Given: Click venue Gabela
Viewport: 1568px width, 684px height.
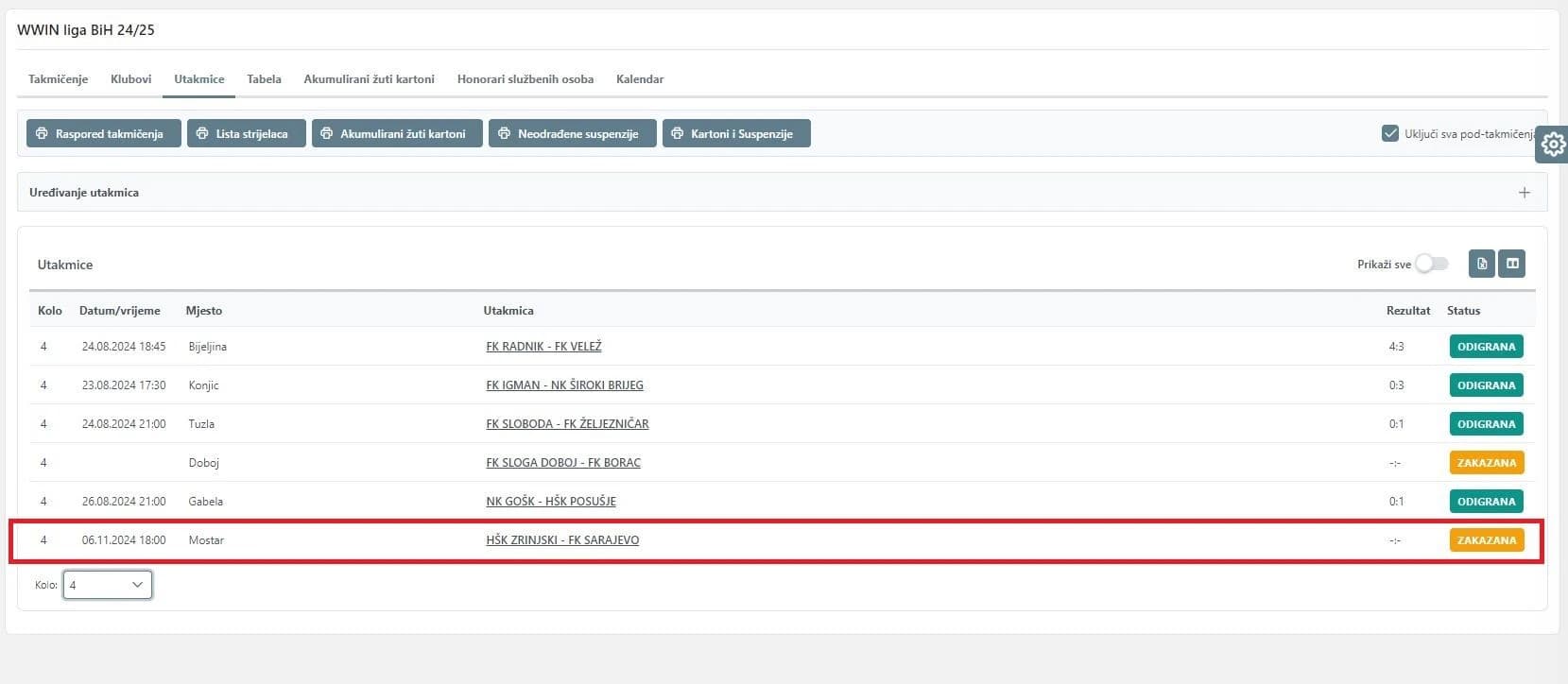Looking at the screenshot, I should 206,502.
